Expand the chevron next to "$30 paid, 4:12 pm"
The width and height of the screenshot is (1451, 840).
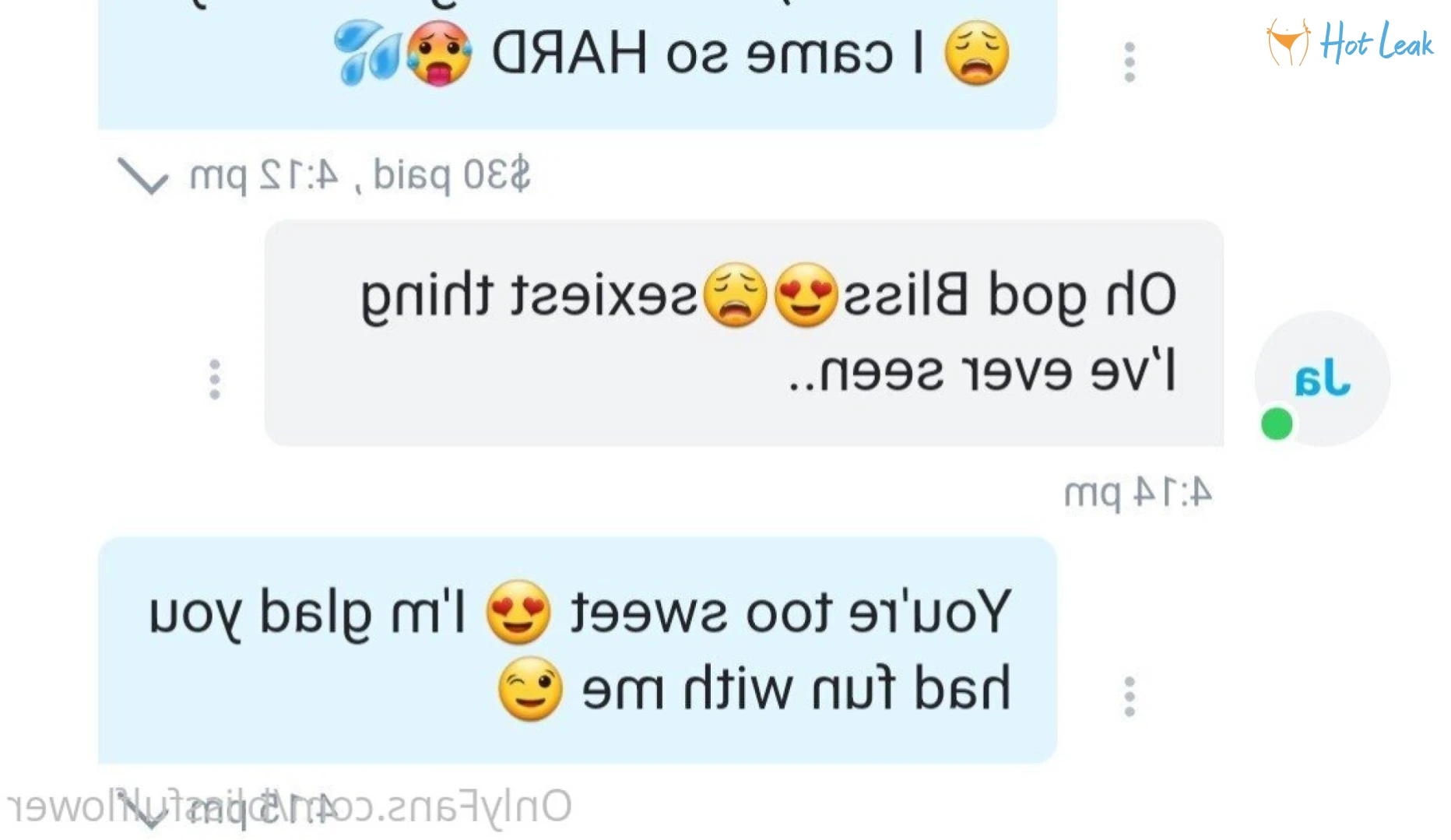coord(142,176)
